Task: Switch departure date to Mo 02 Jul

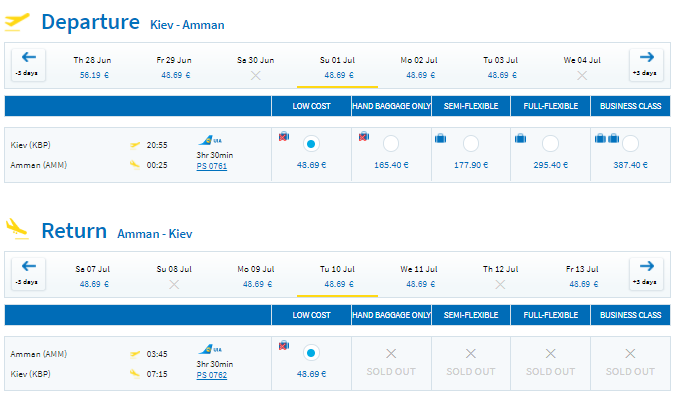Action: click(419, 67)
